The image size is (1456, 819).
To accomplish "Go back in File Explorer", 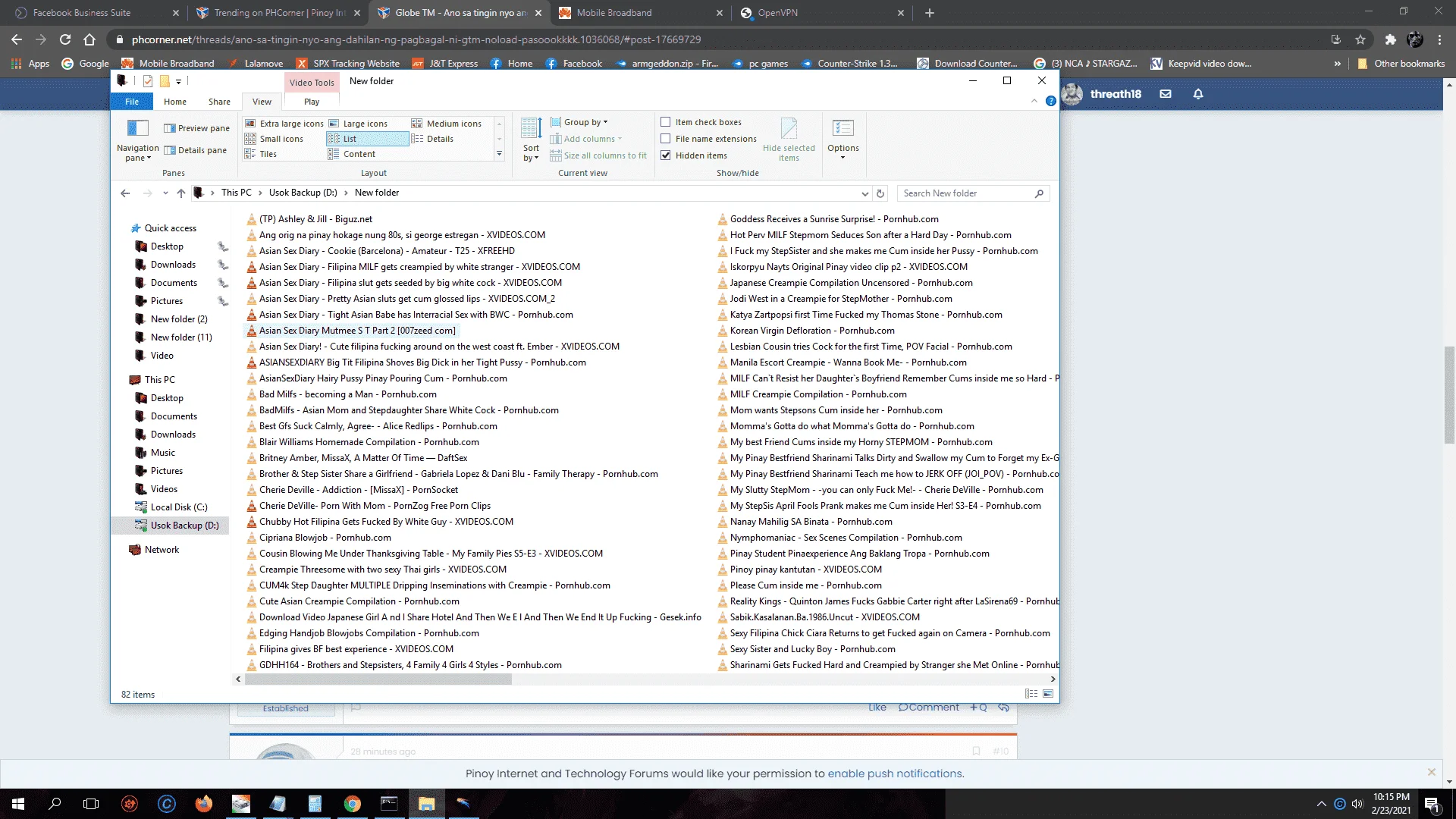I will click(125, 193).
